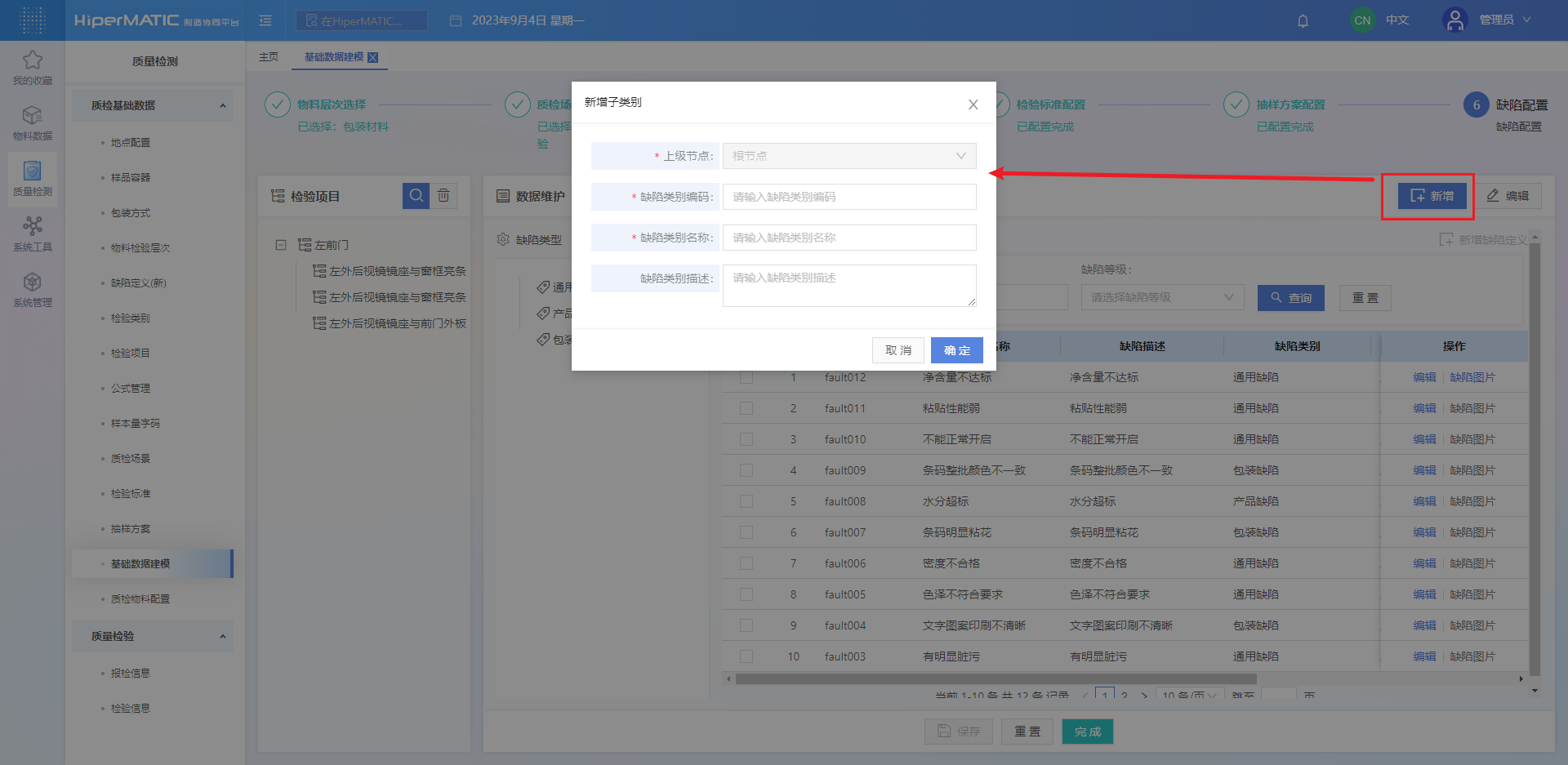Viewport: 1568px width, 765px height.
Task: Open 缺陷定义(新) in the side menu
Action: tap(139, 282)
